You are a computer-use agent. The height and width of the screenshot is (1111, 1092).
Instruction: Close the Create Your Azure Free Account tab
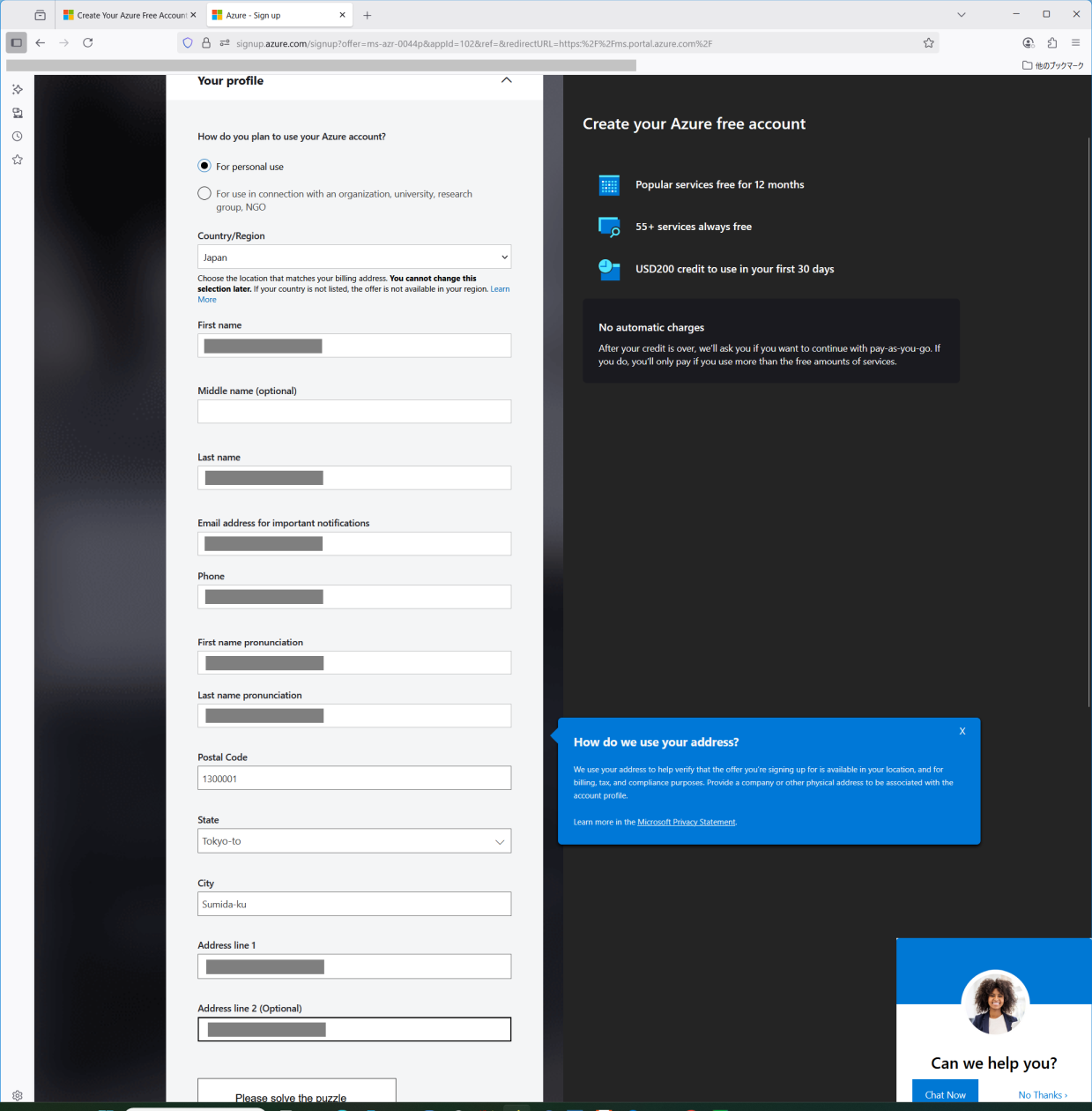pyautogui.click(x=193, y=15)
